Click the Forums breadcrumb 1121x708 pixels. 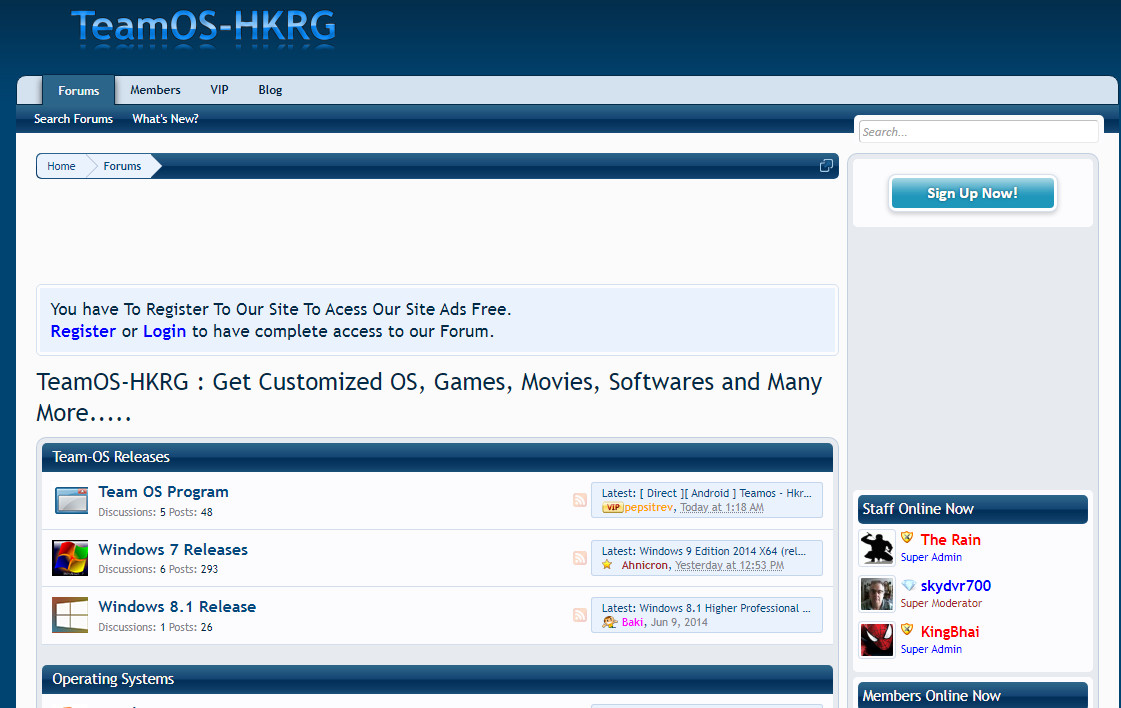[122, 166]
